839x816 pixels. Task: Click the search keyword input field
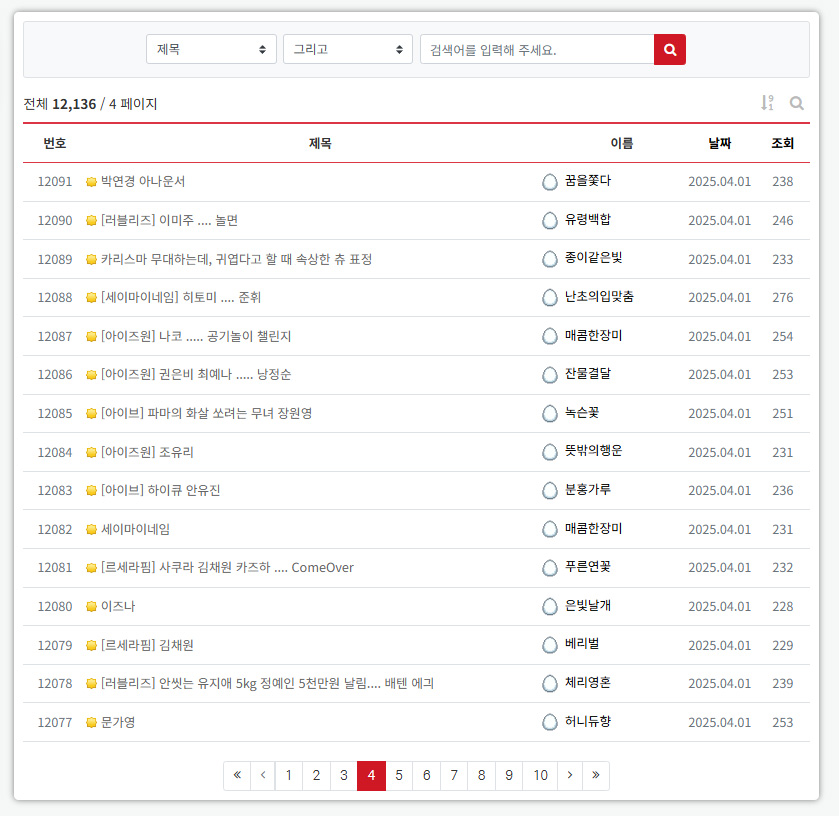[x=536, y=49]
